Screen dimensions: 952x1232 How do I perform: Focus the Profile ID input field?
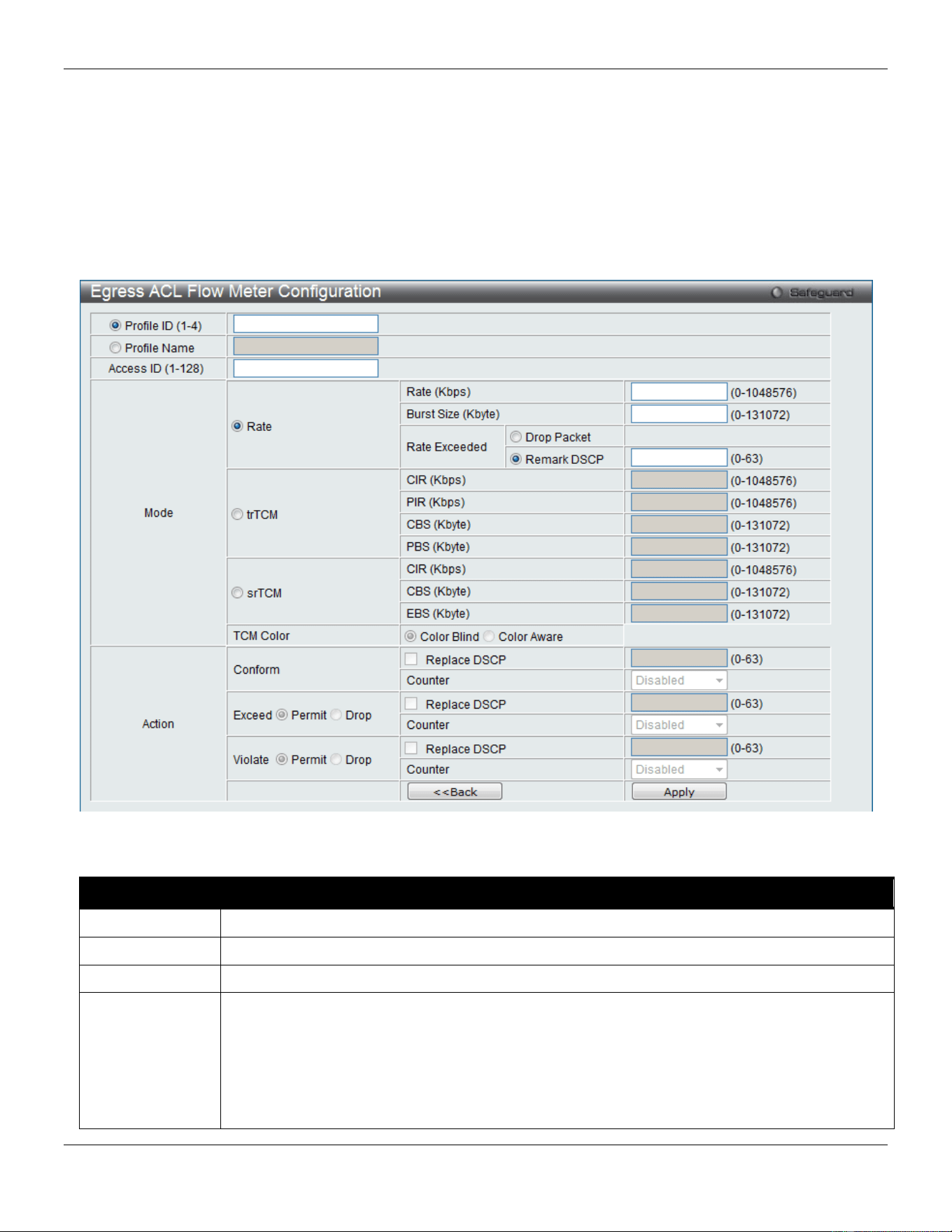tap(306, 324)
